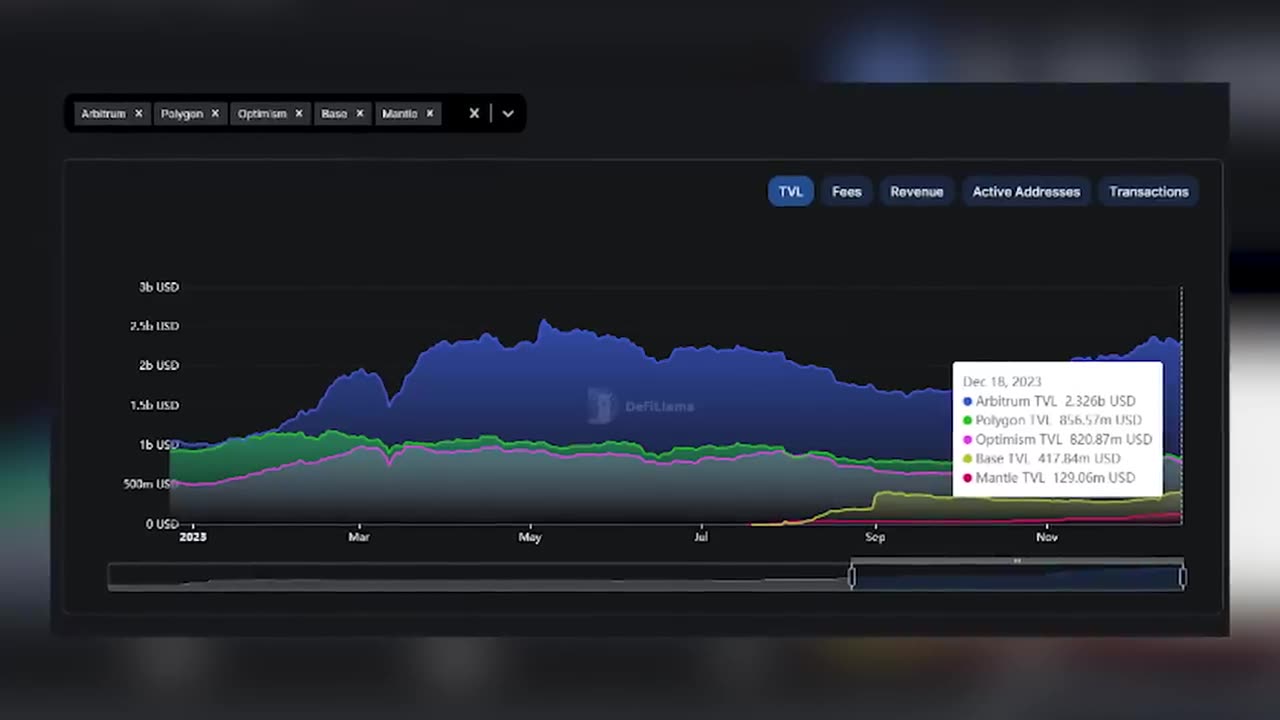The width and height of the screenshot is (1280, 720).
Task: Clear all selected chains
Action: coord(475,114)
